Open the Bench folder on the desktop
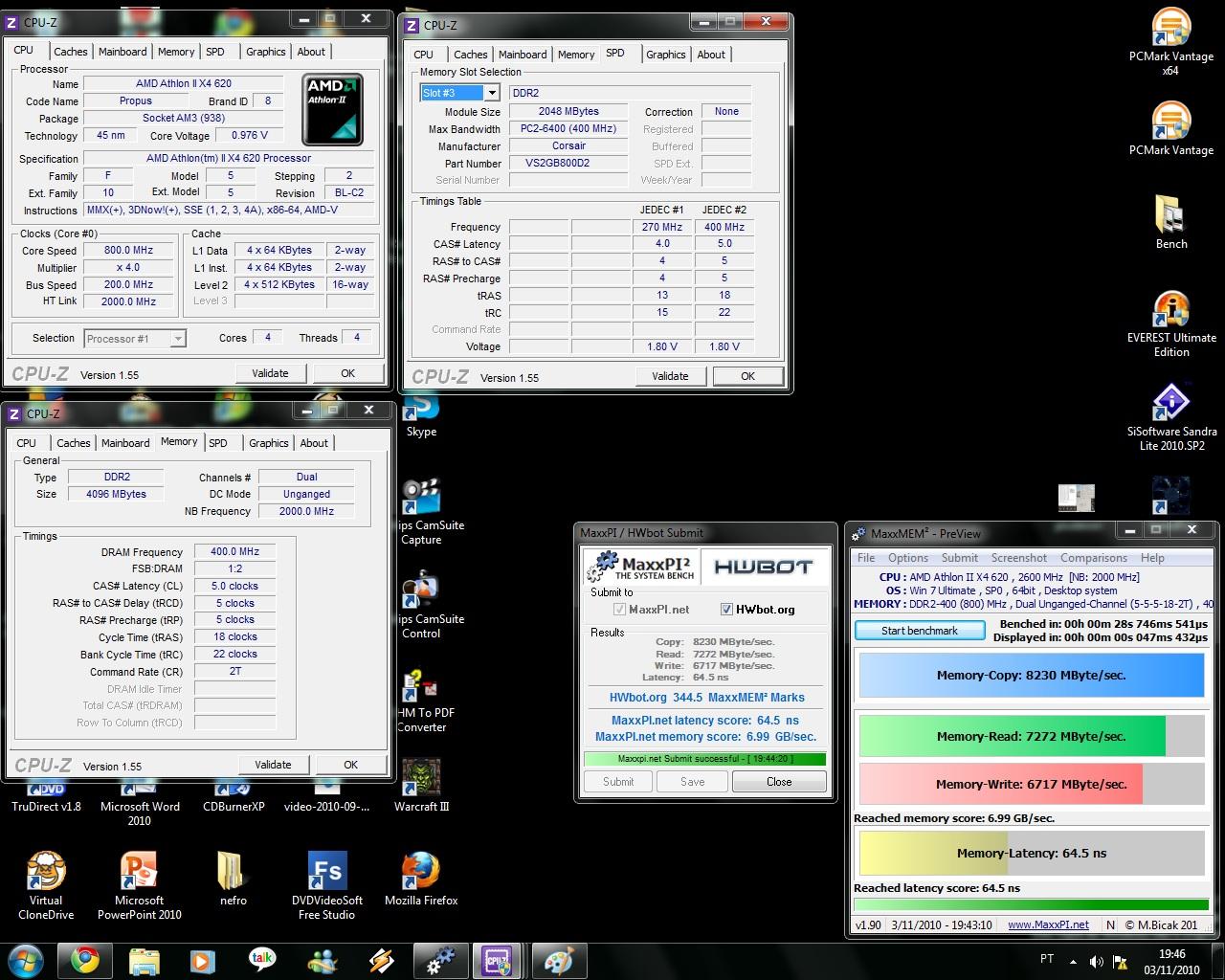Screen dimensions: 1225x980 point(1170,223)
